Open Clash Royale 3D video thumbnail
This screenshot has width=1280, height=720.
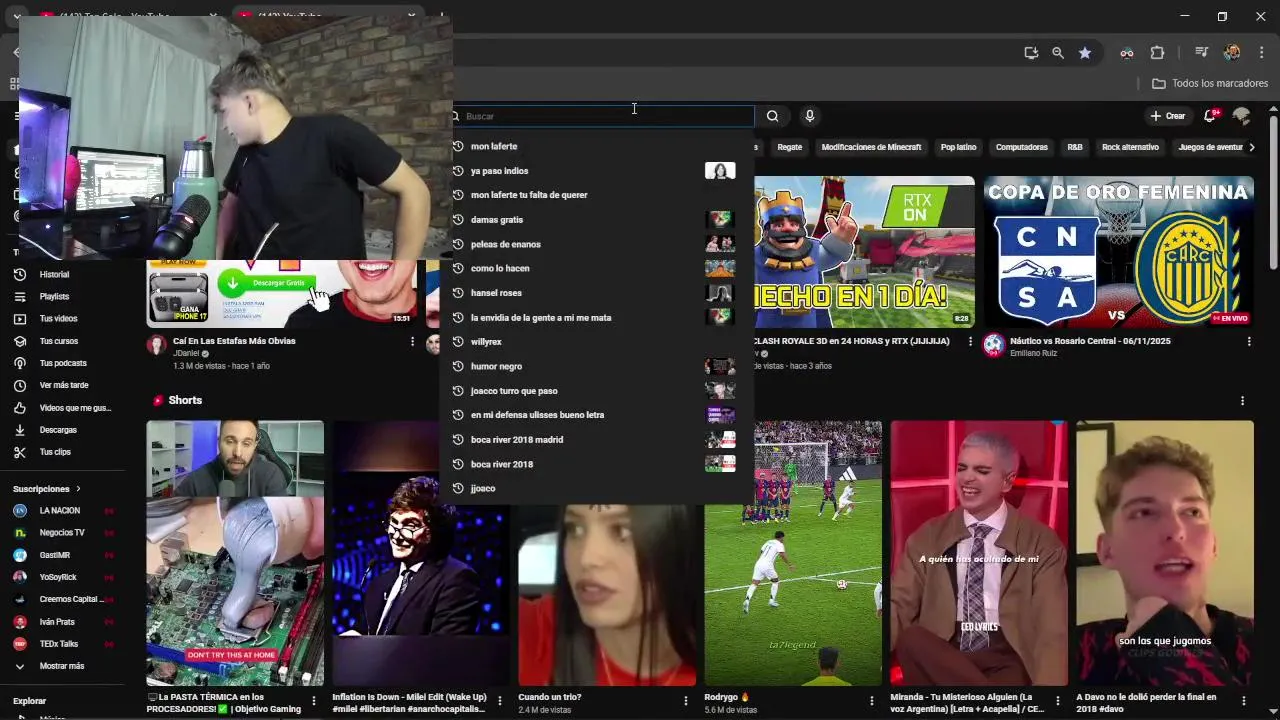[864, 252]
